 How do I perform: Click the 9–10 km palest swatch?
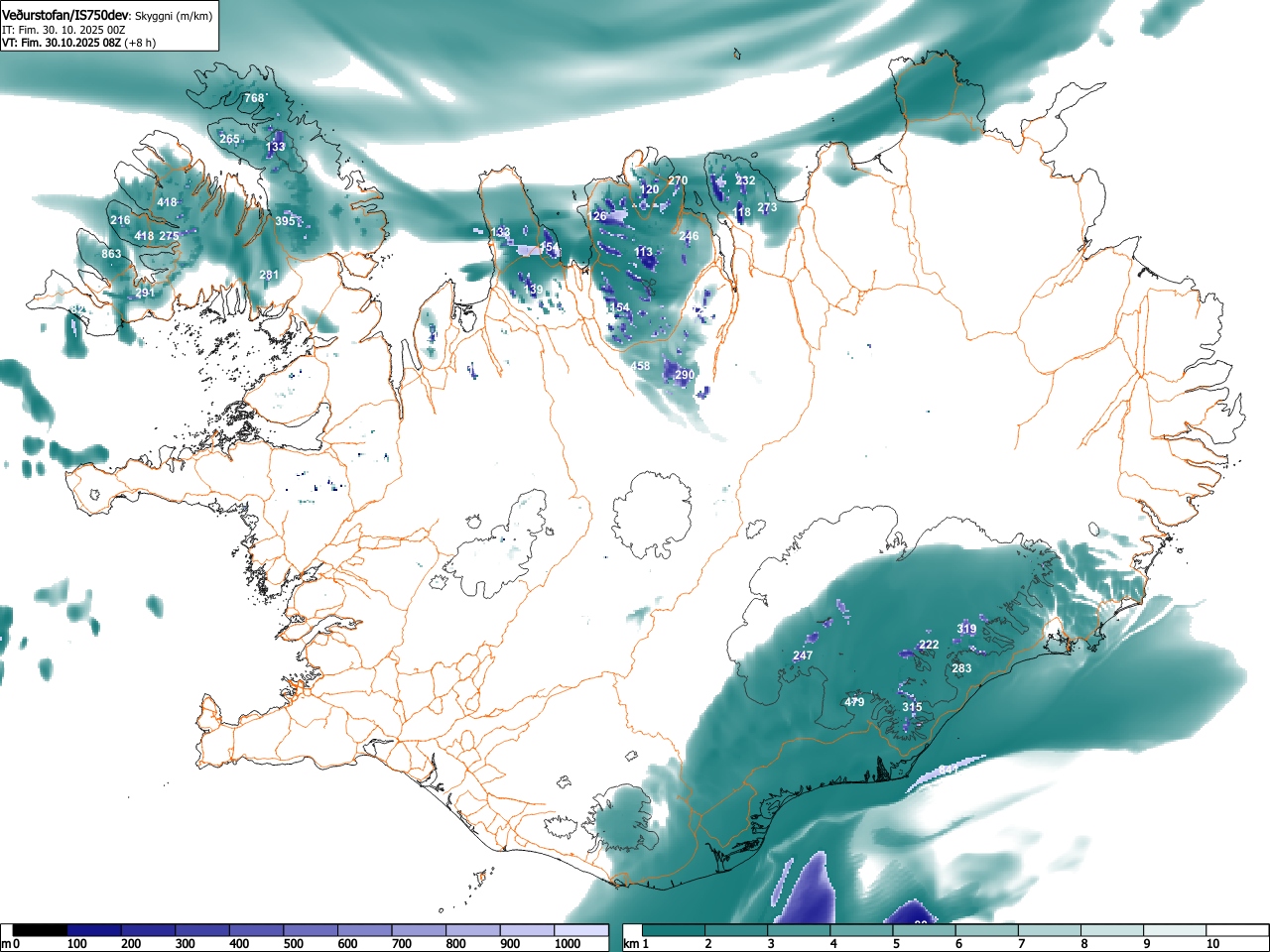click(x=1176, y=930)
